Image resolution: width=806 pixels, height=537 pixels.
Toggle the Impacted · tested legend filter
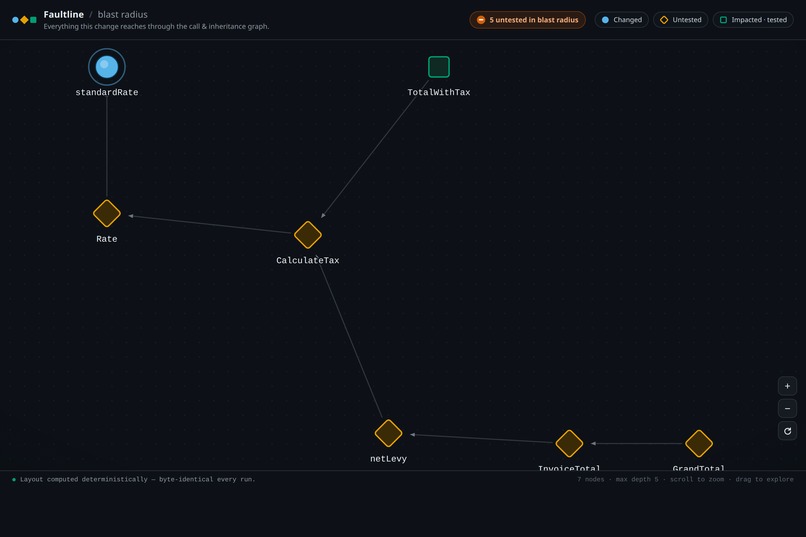[x=753, y=20]
